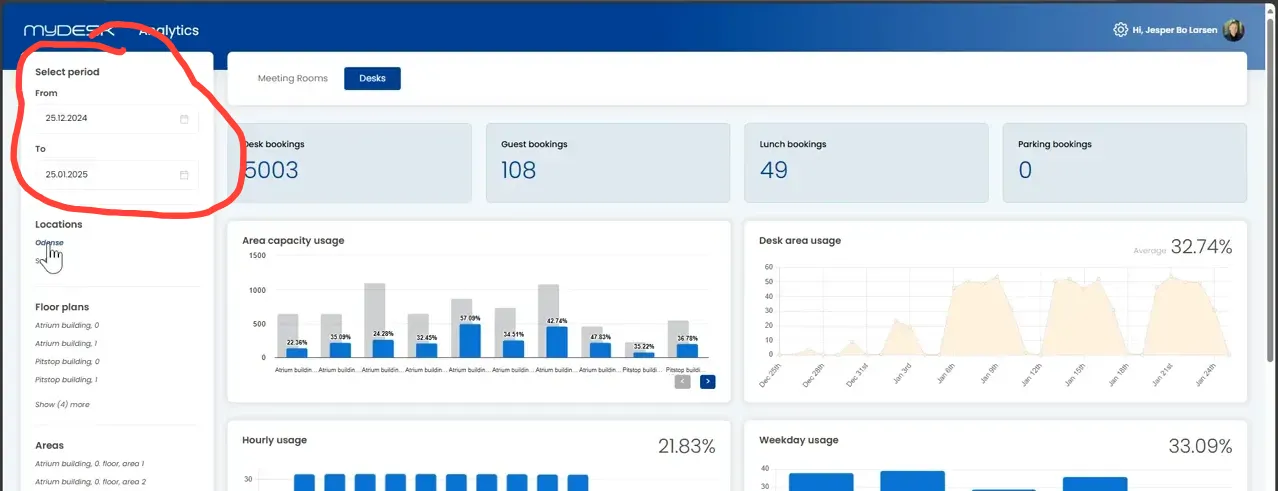Click the 'Areas' section heading
1278x491 pixels.
50,445
